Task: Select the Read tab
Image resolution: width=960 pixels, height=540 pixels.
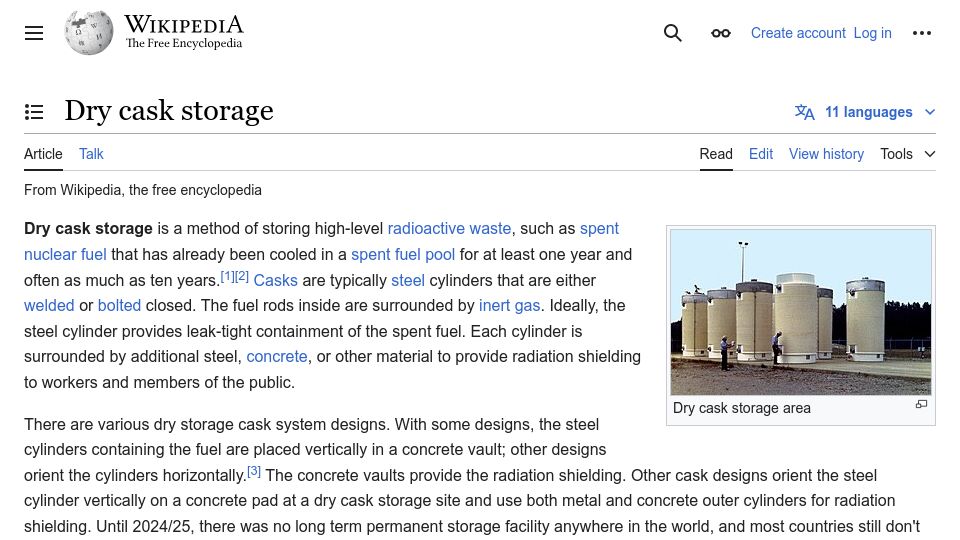Action: pyautogui.click(x=716, y=154)
